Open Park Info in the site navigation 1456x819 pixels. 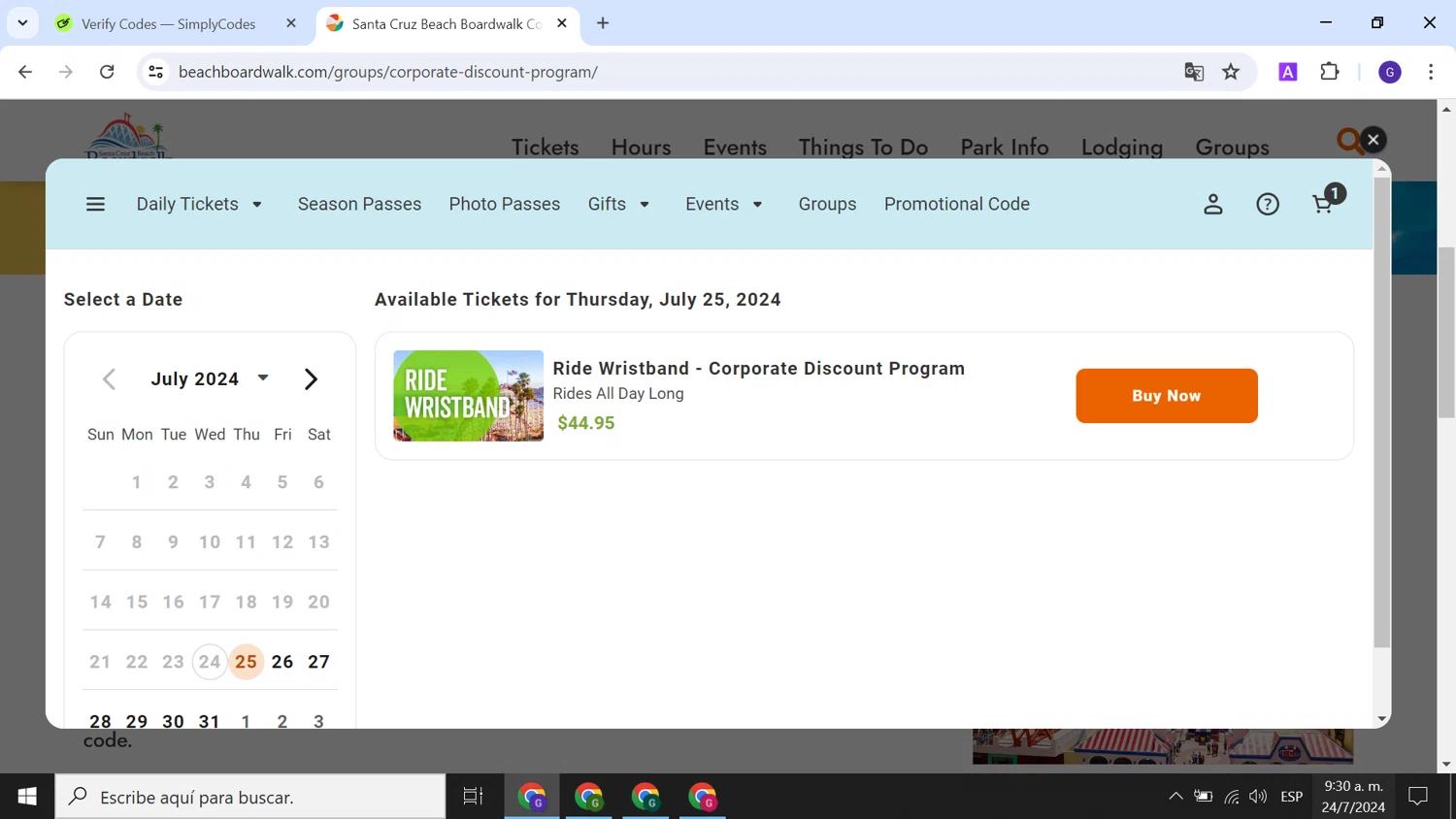(x=1005, y=147)
